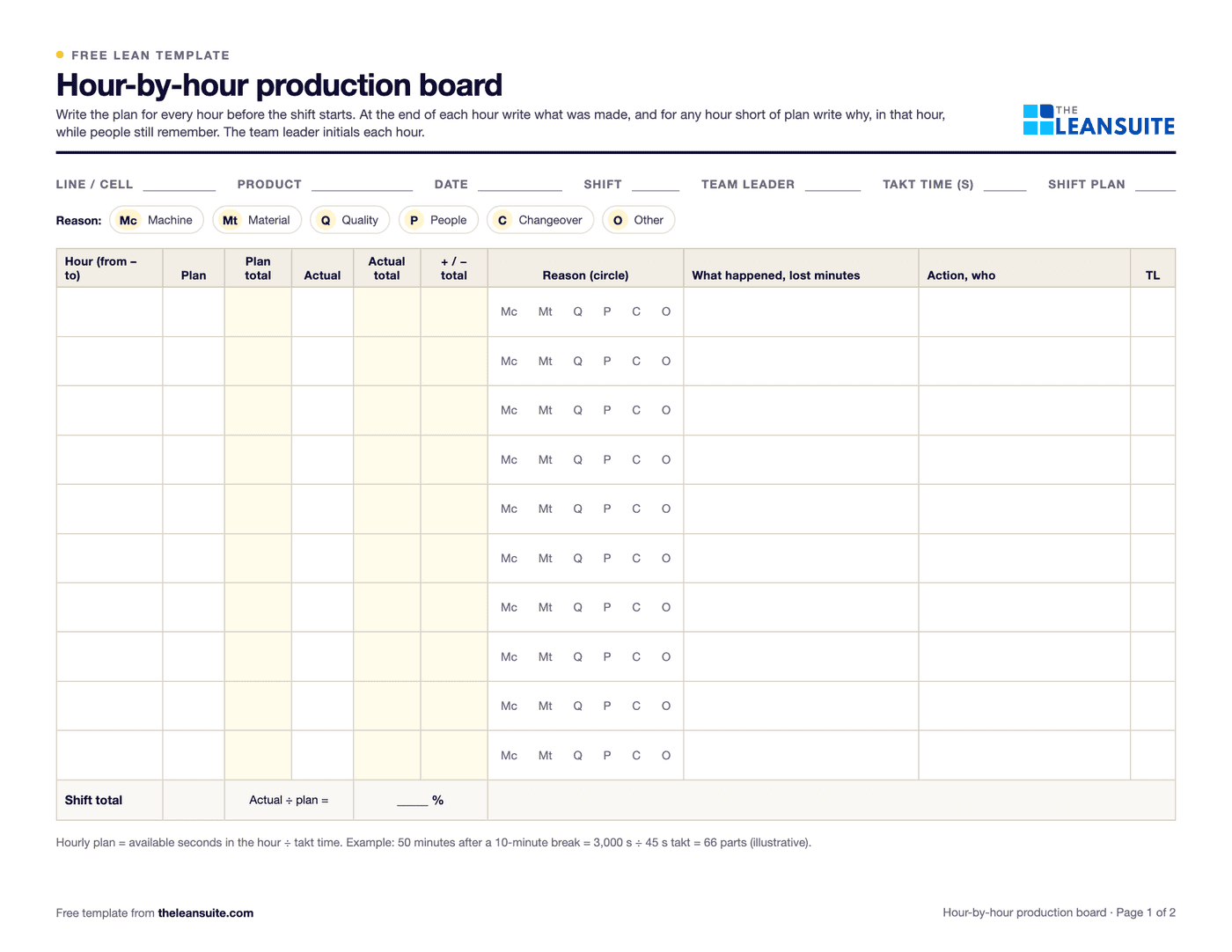Screen dimensions: 1232x952
Task: Click the "Page 1 of 2" footer text
Action: (x=1146, y=913)
